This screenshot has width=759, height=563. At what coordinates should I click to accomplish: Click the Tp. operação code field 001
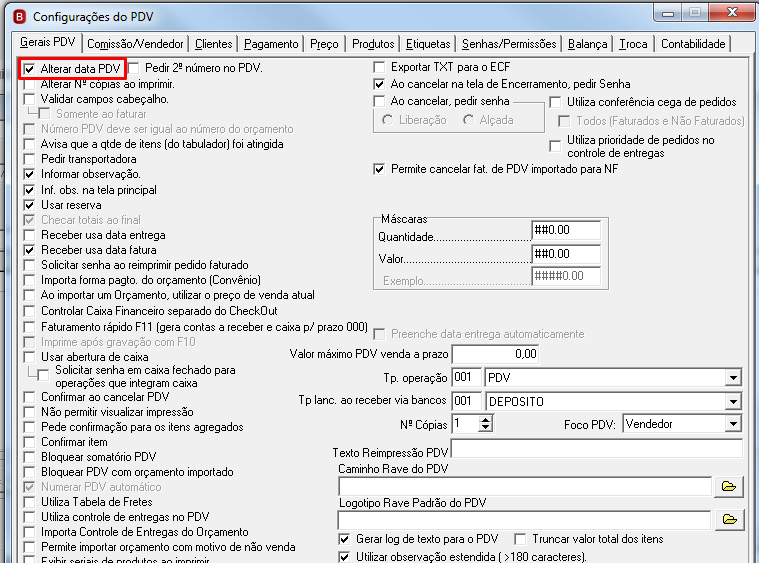(x=467, y=378)
